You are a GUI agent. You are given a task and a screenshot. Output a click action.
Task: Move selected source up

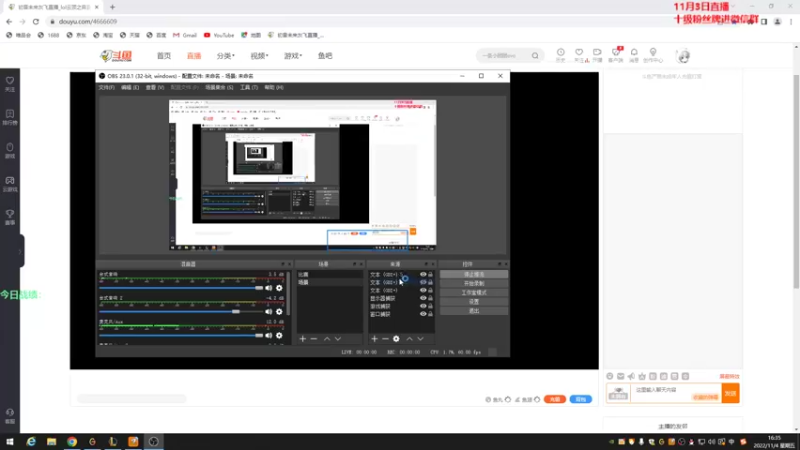click(x=409, y=339)
